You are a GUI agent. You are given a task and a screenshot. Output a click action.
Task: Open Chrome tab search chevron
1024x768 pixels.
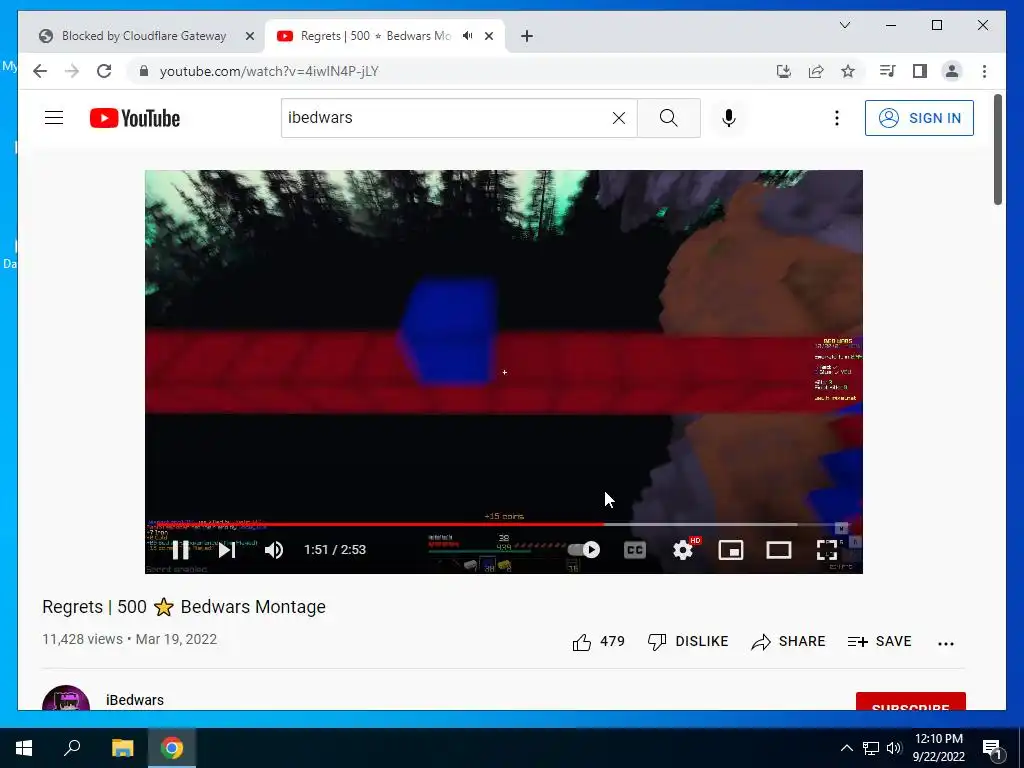click(x=844, y=25)
